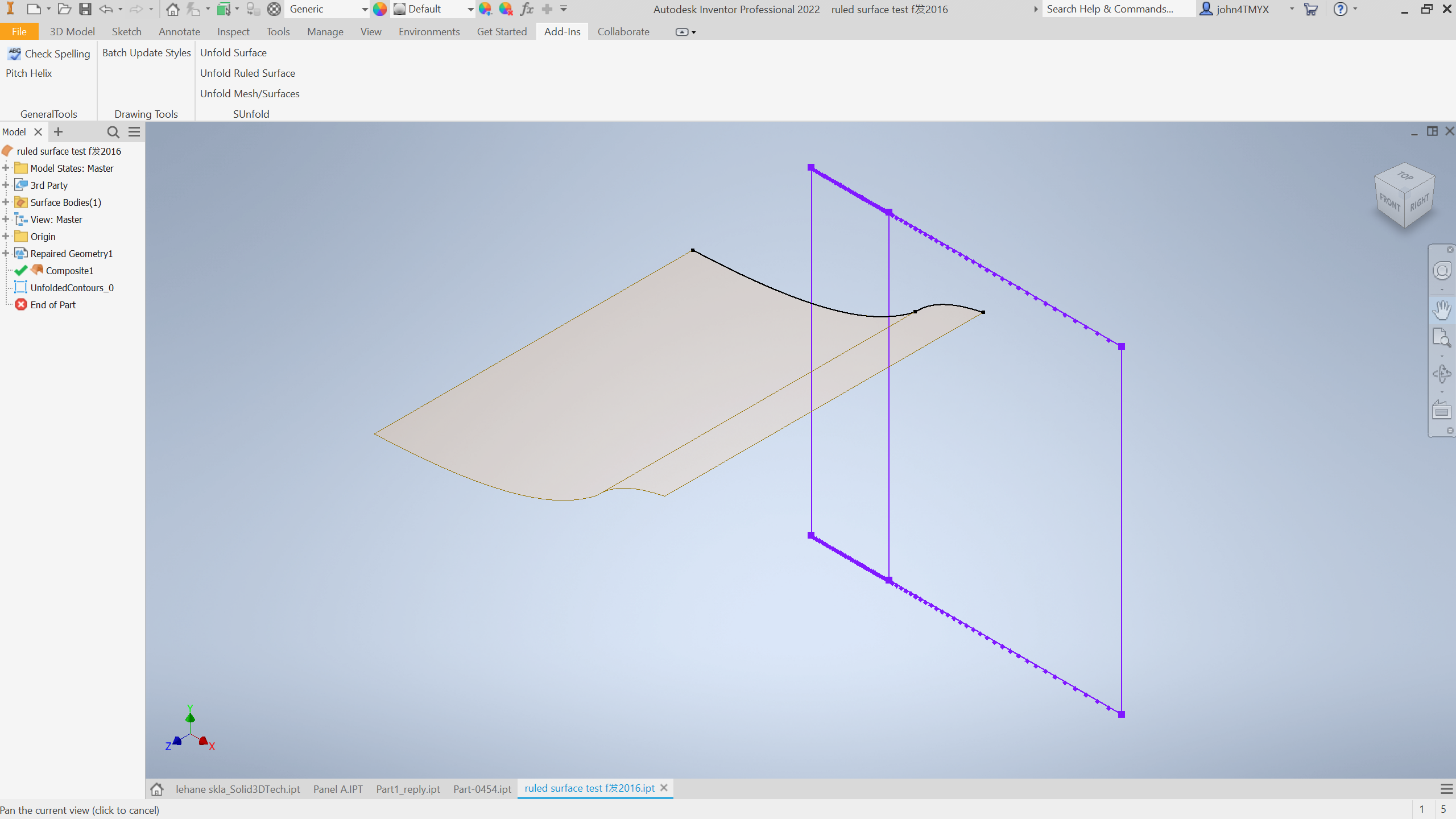Switch to the Part-0454.ipt document tab

pyautogui.click(x=482, y=789)
